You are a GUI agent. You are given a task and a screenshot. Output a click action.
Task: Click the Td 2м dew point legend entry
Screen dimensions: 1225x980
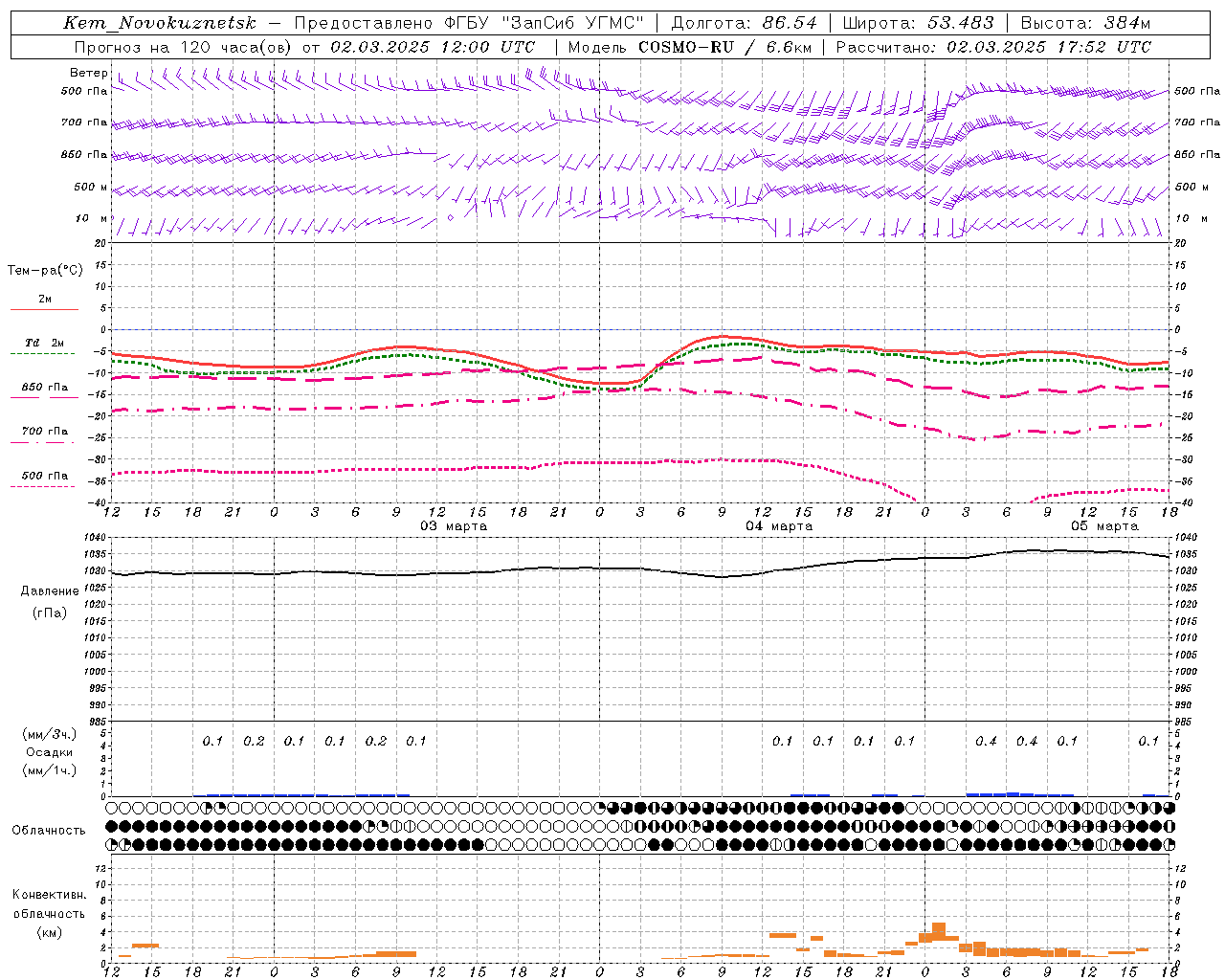pos(45,343)
